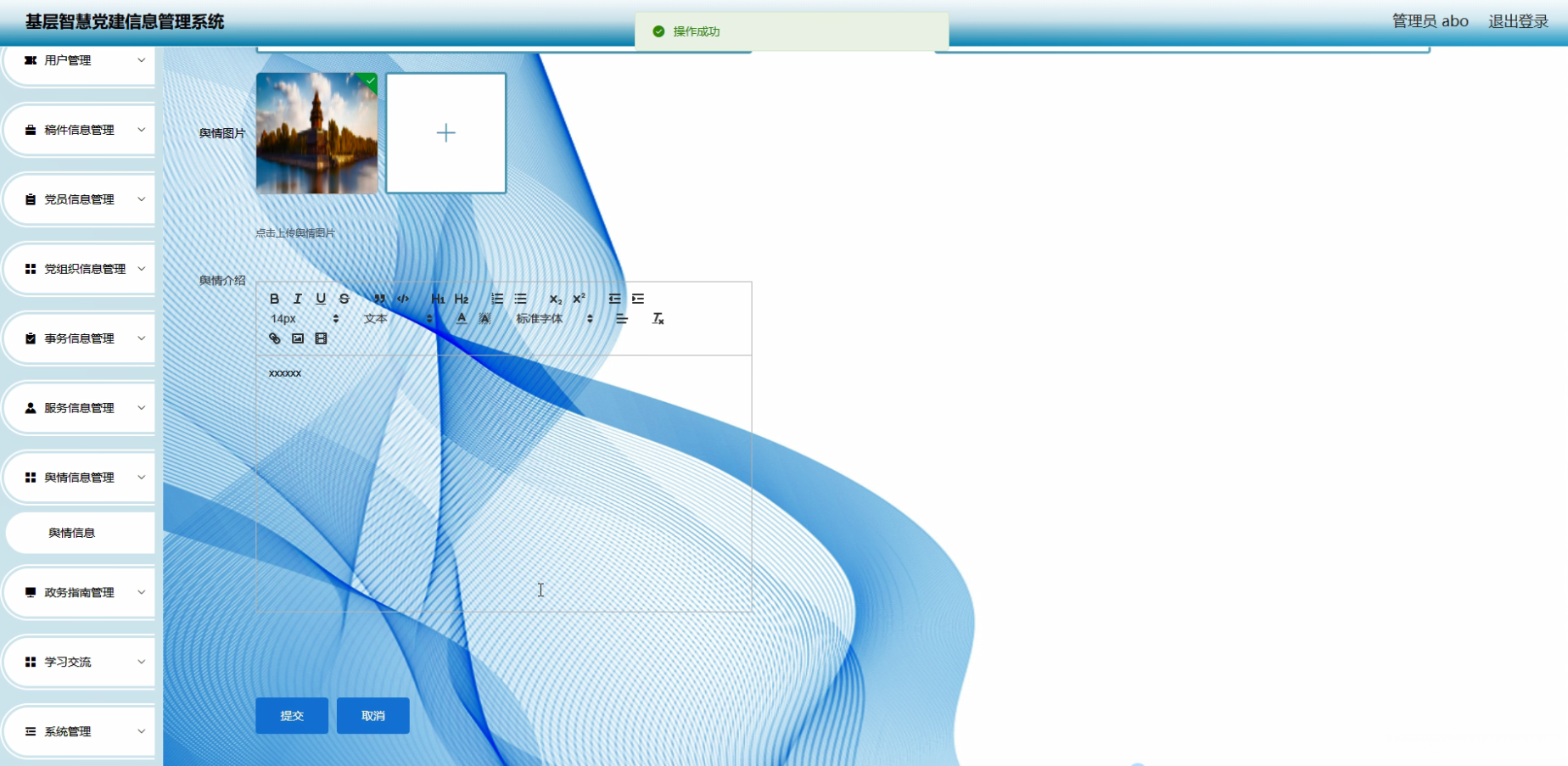Open the text background color picker

click(485, 319)
